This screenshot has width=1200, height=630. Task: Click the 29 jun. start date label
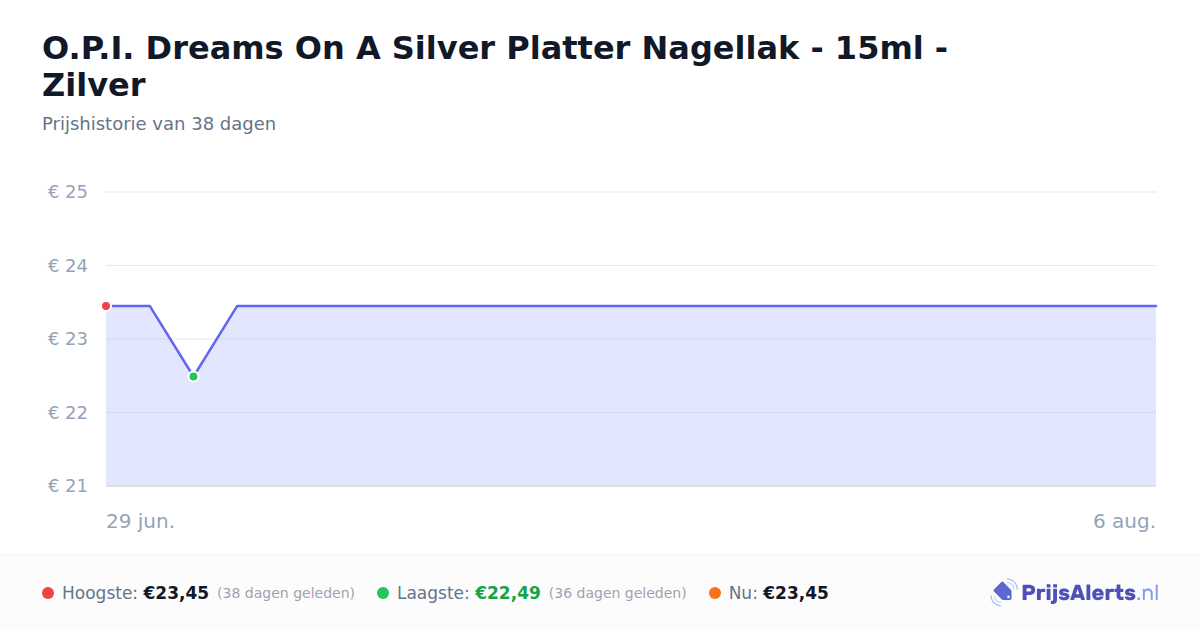pos(141,522)
